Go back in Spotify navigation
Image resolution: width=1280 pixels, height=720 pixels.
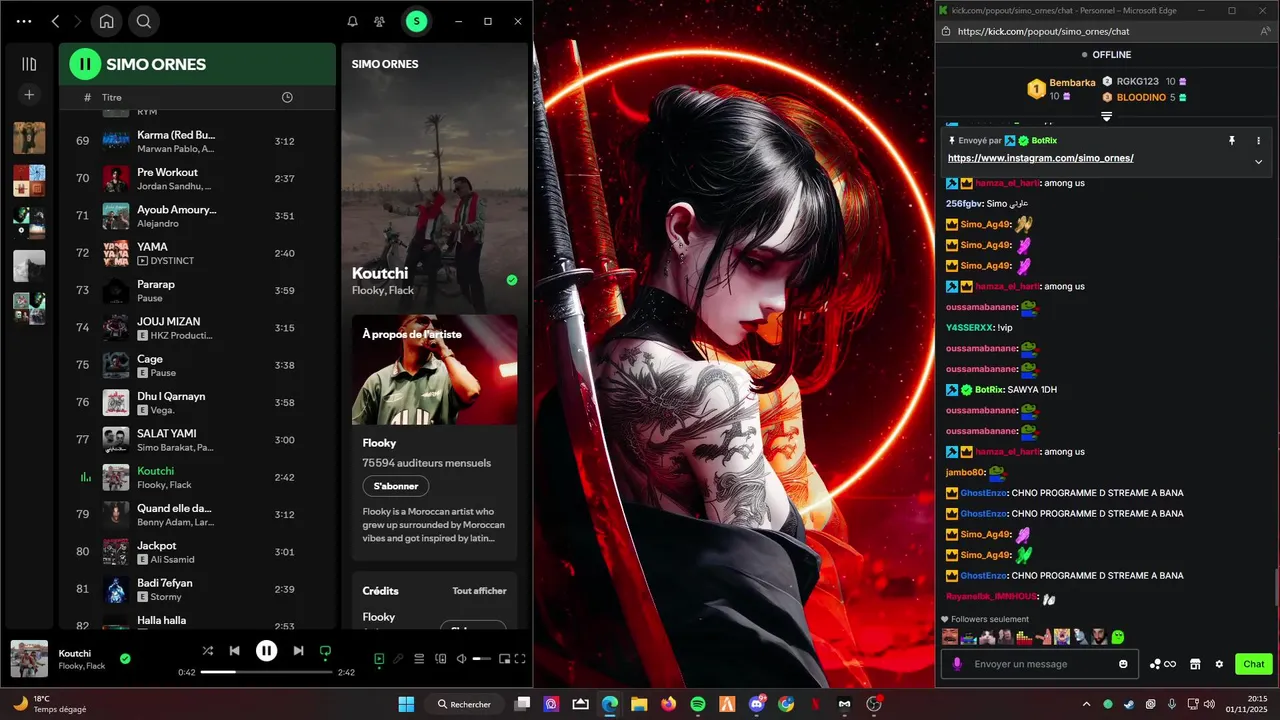coord(55,21)
